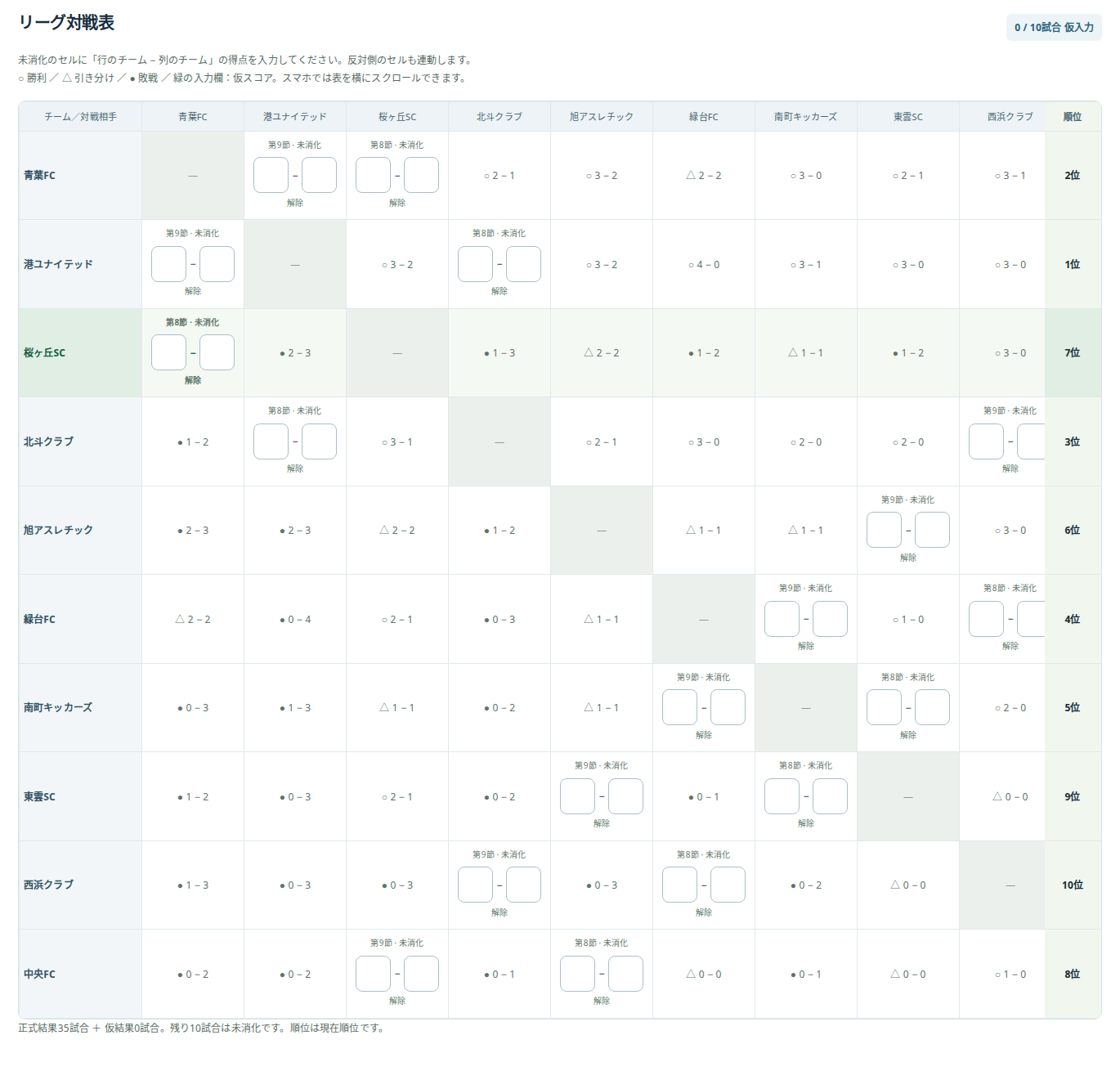The width and height of the screenshot is (1120, 1071).
Task: Click the '4 – 0' score in 港ユナイテッド row
Action: point(708,265)
